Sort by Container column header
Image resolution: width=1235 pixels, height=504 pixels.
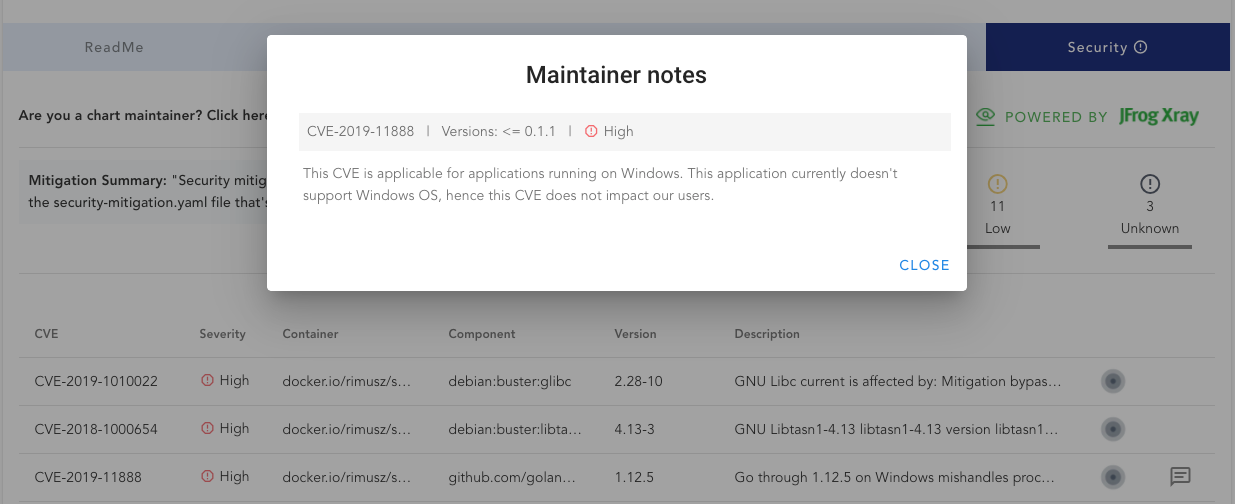(310, 334)
